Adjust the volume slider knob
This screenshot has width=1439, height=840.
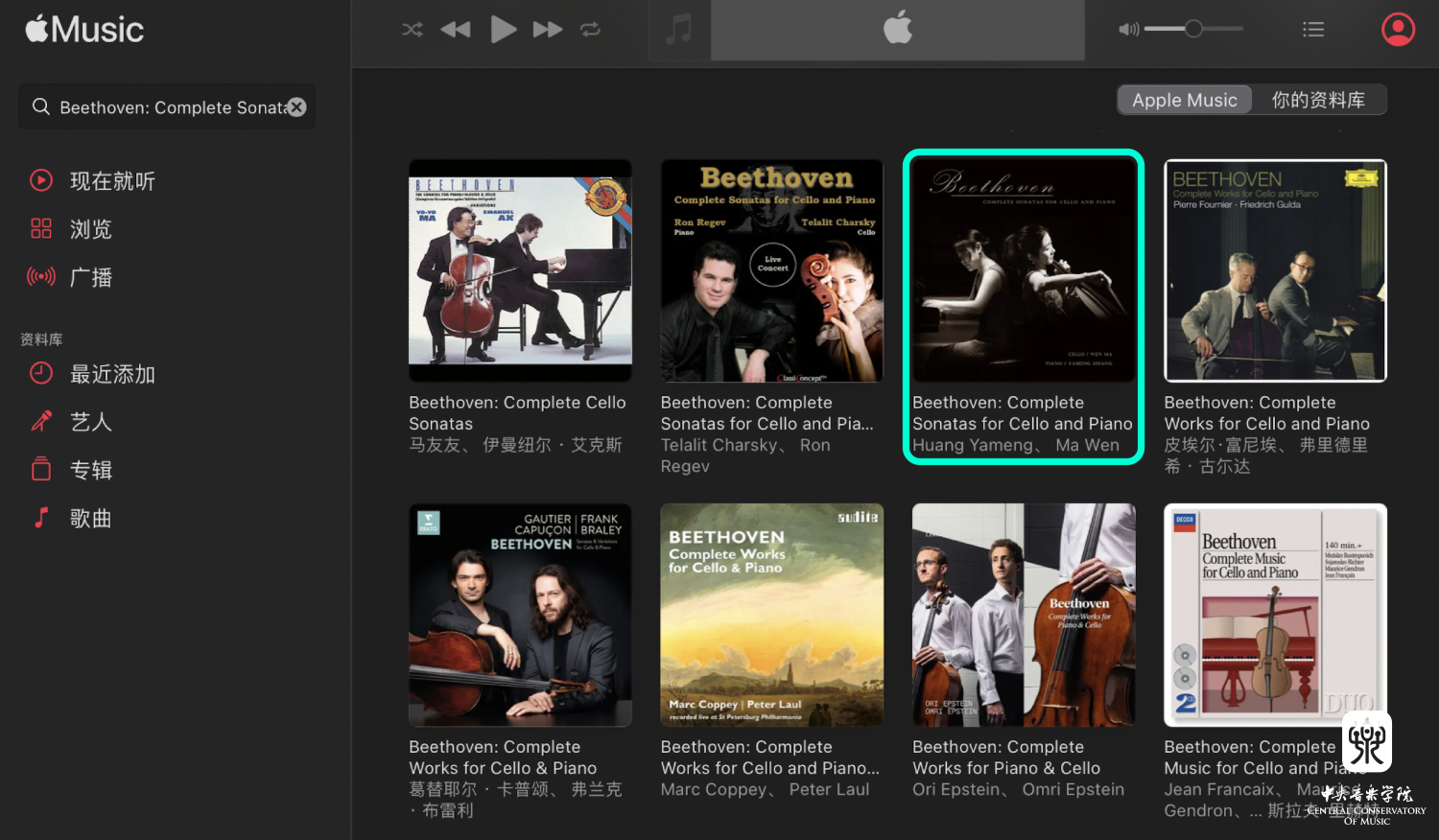pyautogui.click(x=1193, y=29)
